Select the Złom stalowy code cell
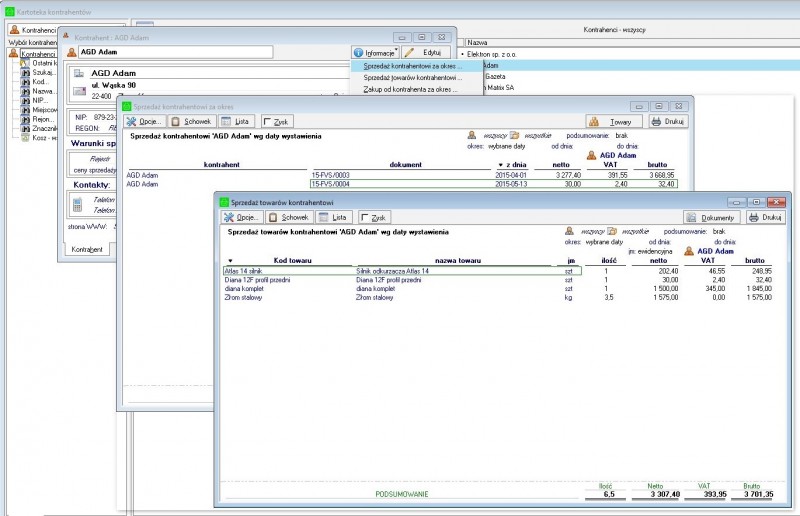This screenshot has width=800, height=516. click(243, 297)
